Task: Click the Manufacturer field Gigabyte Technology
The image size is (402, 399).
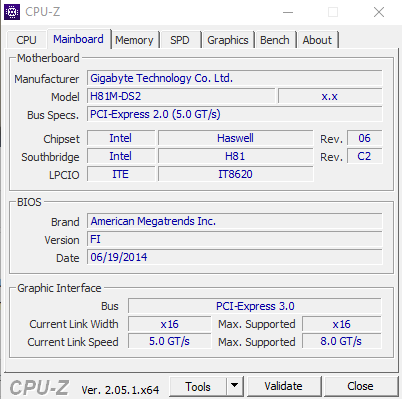Action: click(x=235, y=78)
